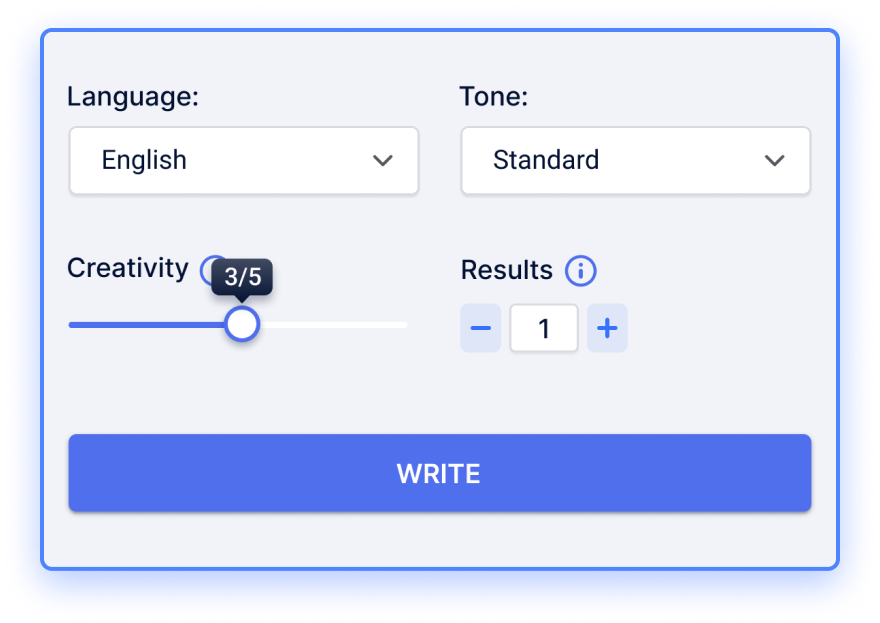Image resolution: width=880 pixels, height=623 pixels.
Task: Decrease results count with the minus button
Action: tap(480, 328)
